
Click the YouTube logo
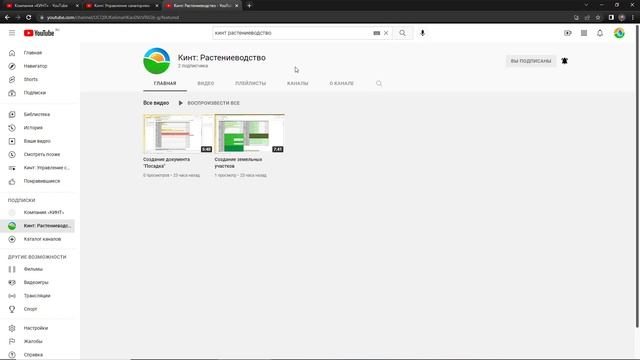tap(39, 33)
